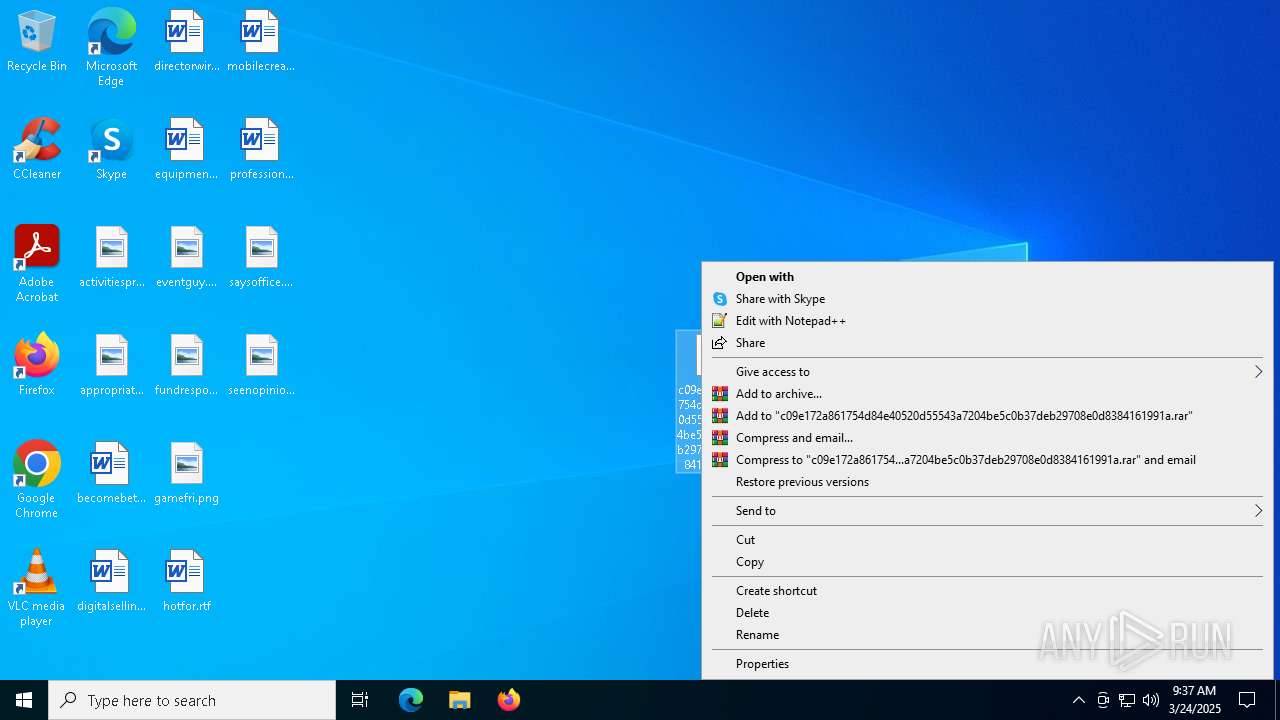Open Edge from the taskbar
The height and width of the screenshot is (720, 1280).
coord(411,700)
